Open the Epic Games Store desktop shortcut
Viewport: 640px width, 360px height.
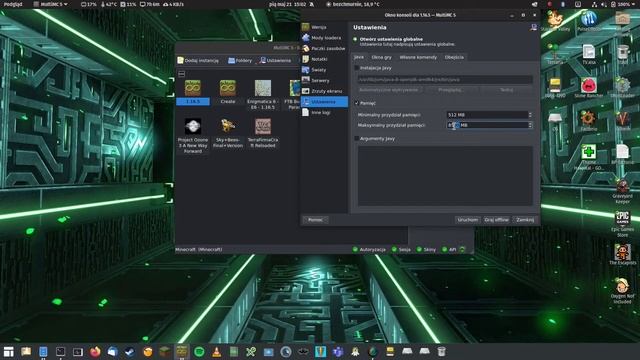(x=622, y=224)
